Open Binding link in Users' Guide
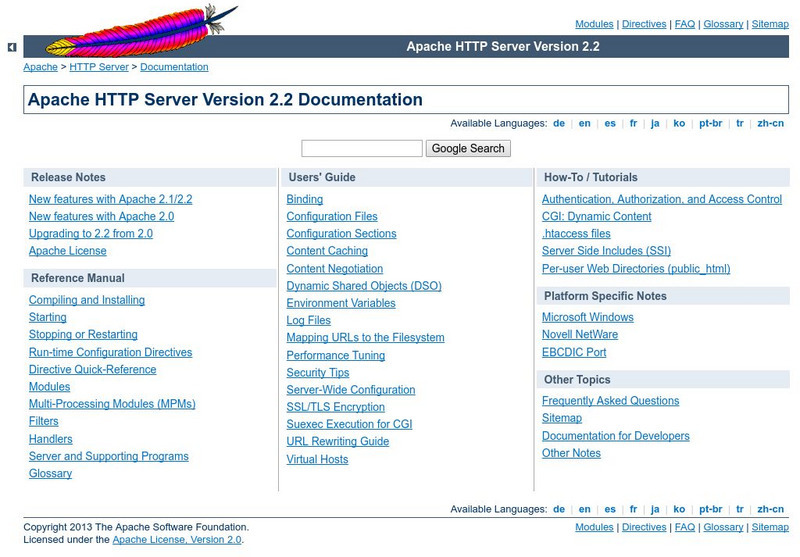Viewport: 800px width, 557px height. click(x=305, y=199)
